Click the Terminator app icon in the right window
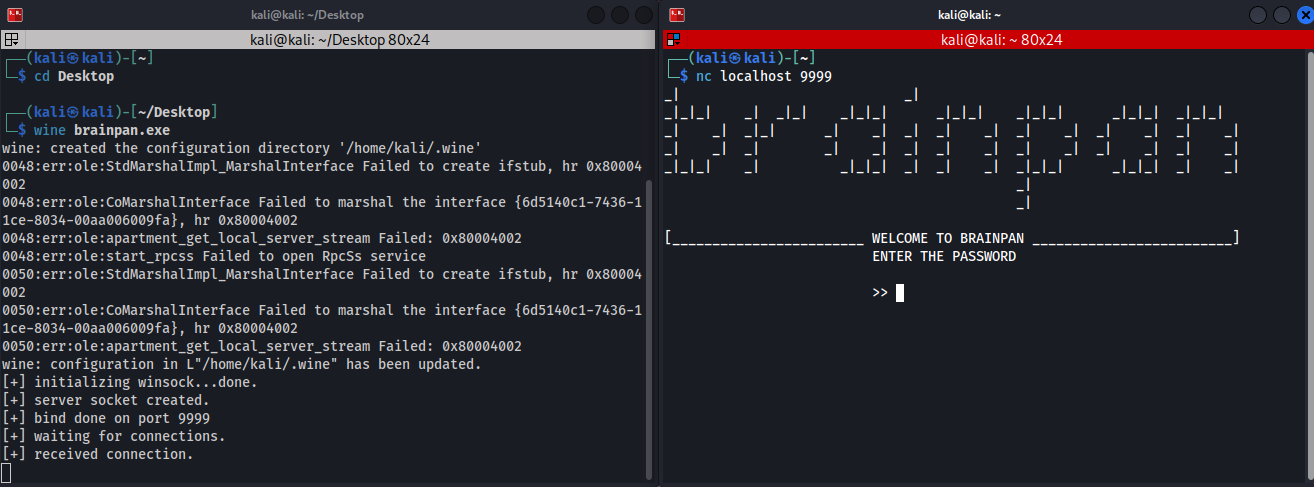The height and width of the screenshot is (487, 1314). tap(677, 15)
